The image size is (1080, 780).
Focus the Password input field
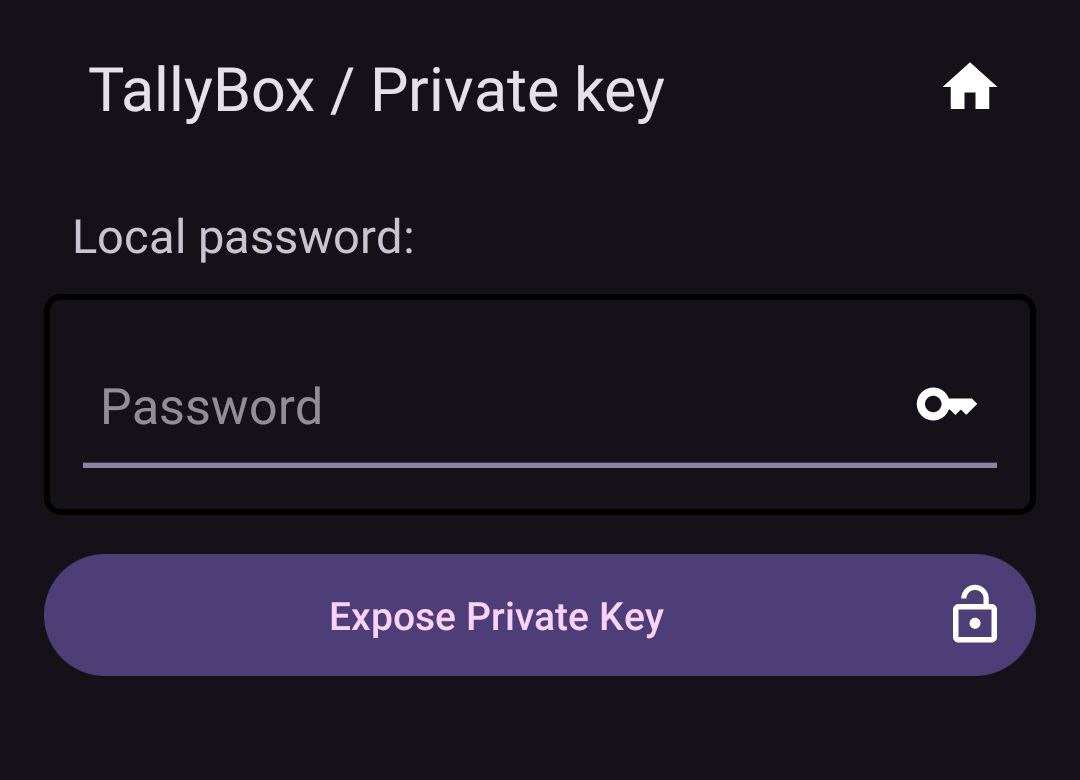point(540,406)
